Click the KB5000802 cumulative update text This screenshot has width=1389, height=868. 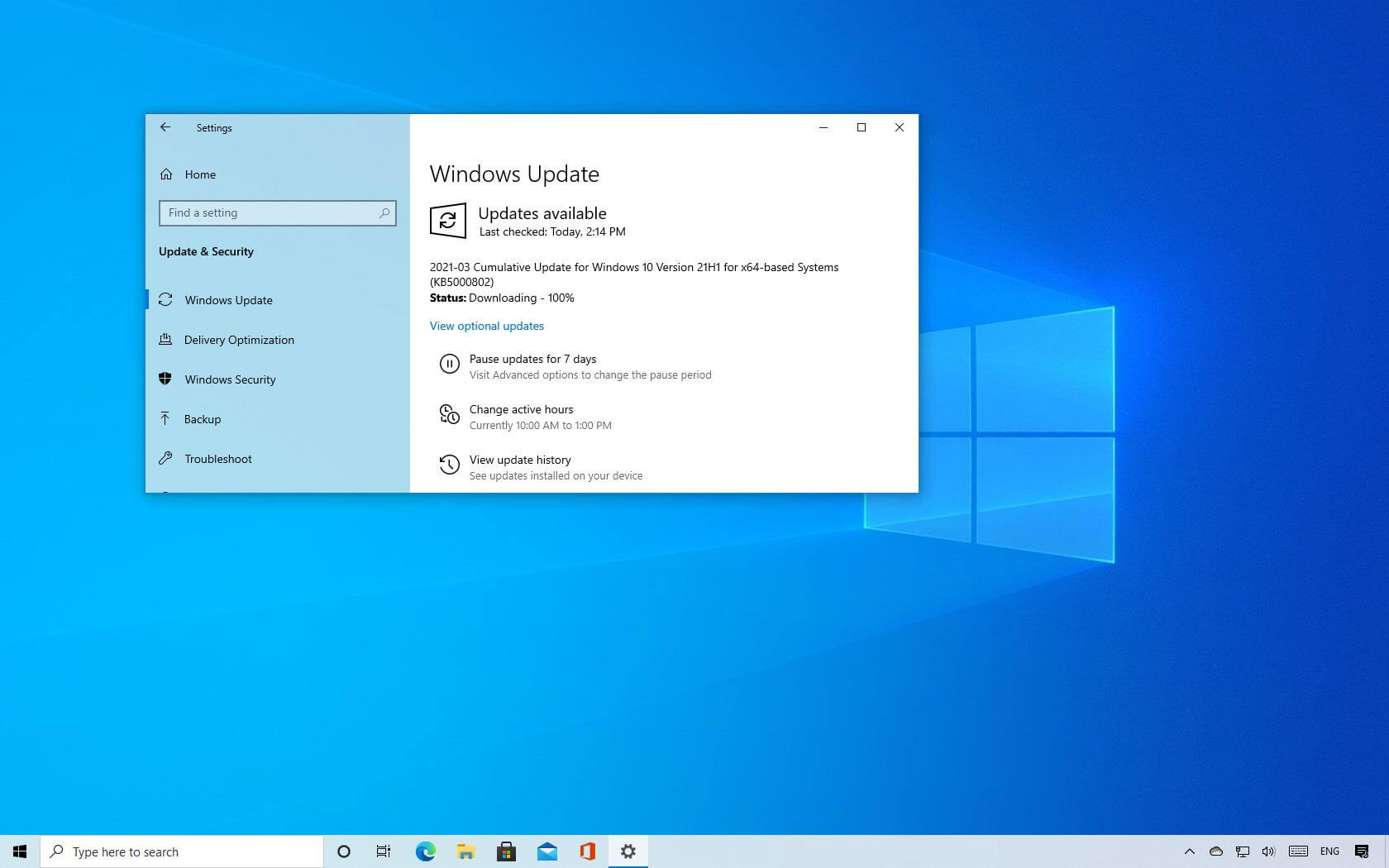tap(634, 274)
